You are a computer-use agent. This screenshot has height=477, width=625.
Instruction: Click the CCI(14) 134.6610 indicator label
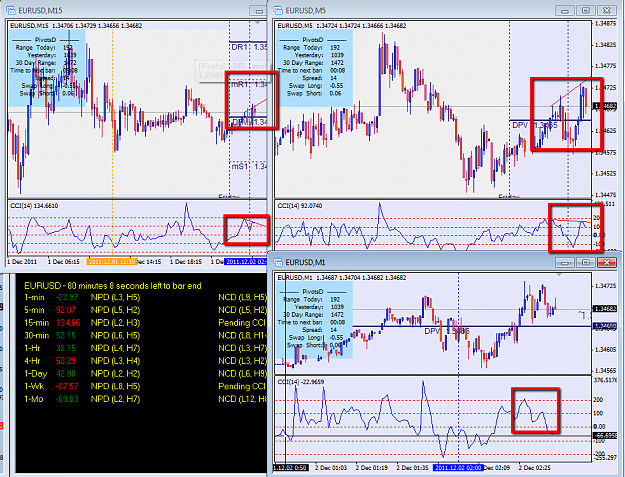(34, 206)
